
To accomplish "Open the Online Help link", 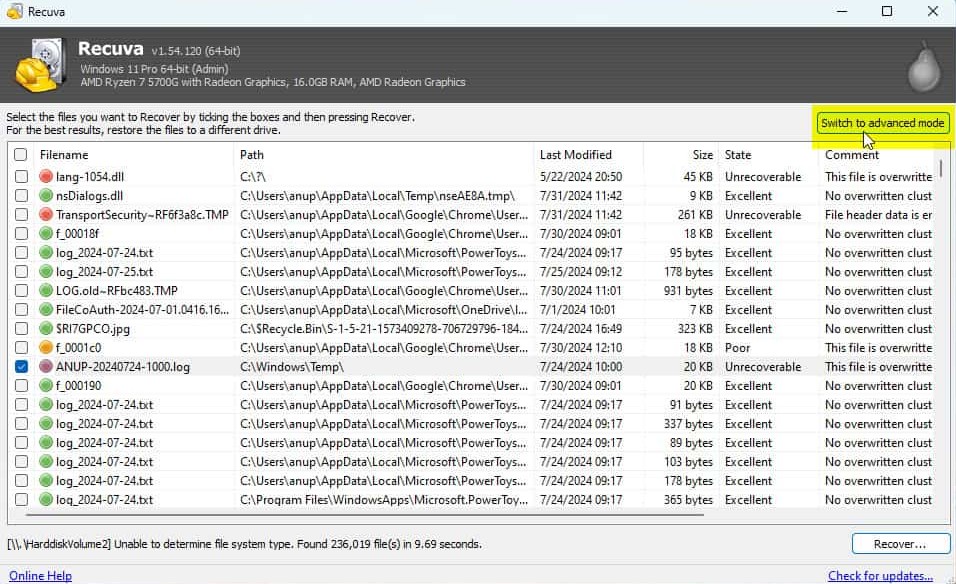I will 40,575.
